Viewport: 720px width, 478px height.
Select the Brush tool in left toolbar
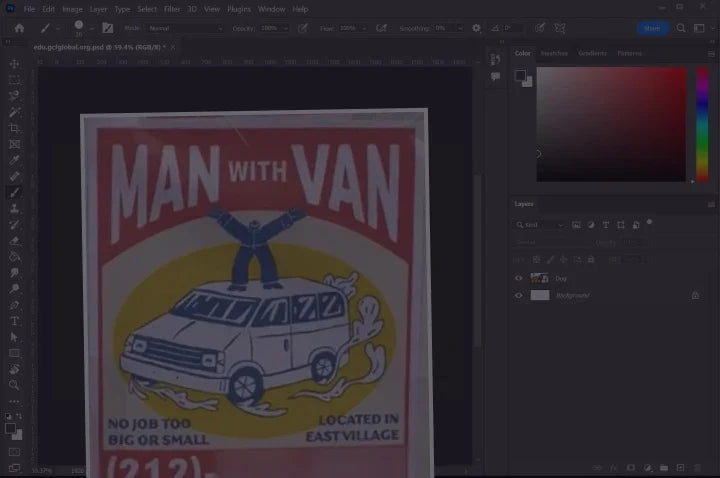(x=14, y=192)
